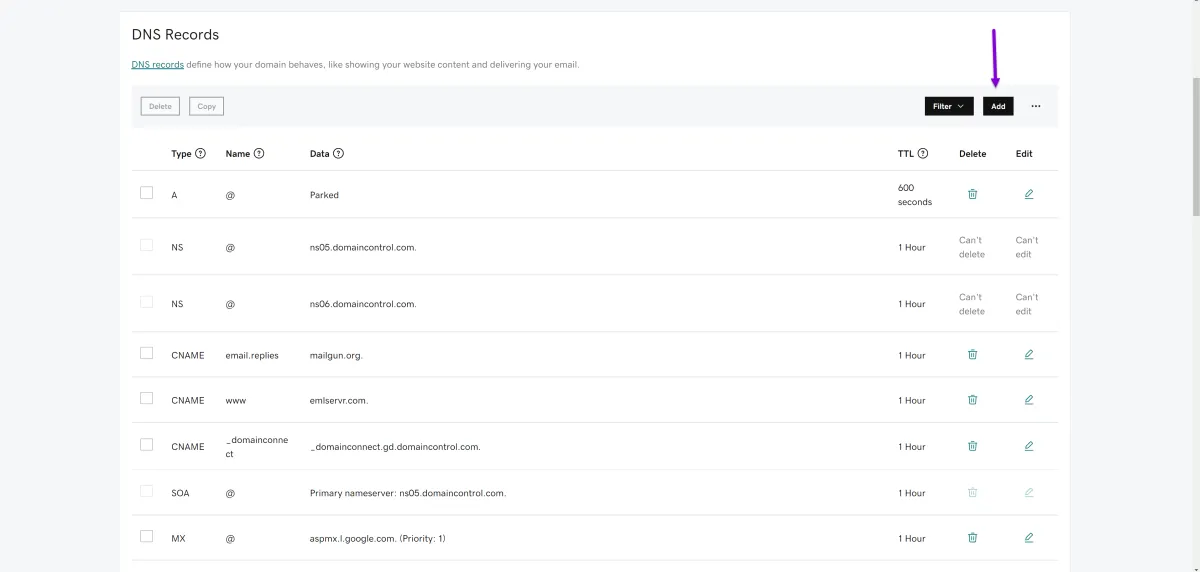Image resolution: width=1200 pixels, height=572 pixels.
Task: Delete the A record with trash icon
Action: [972, 194]
